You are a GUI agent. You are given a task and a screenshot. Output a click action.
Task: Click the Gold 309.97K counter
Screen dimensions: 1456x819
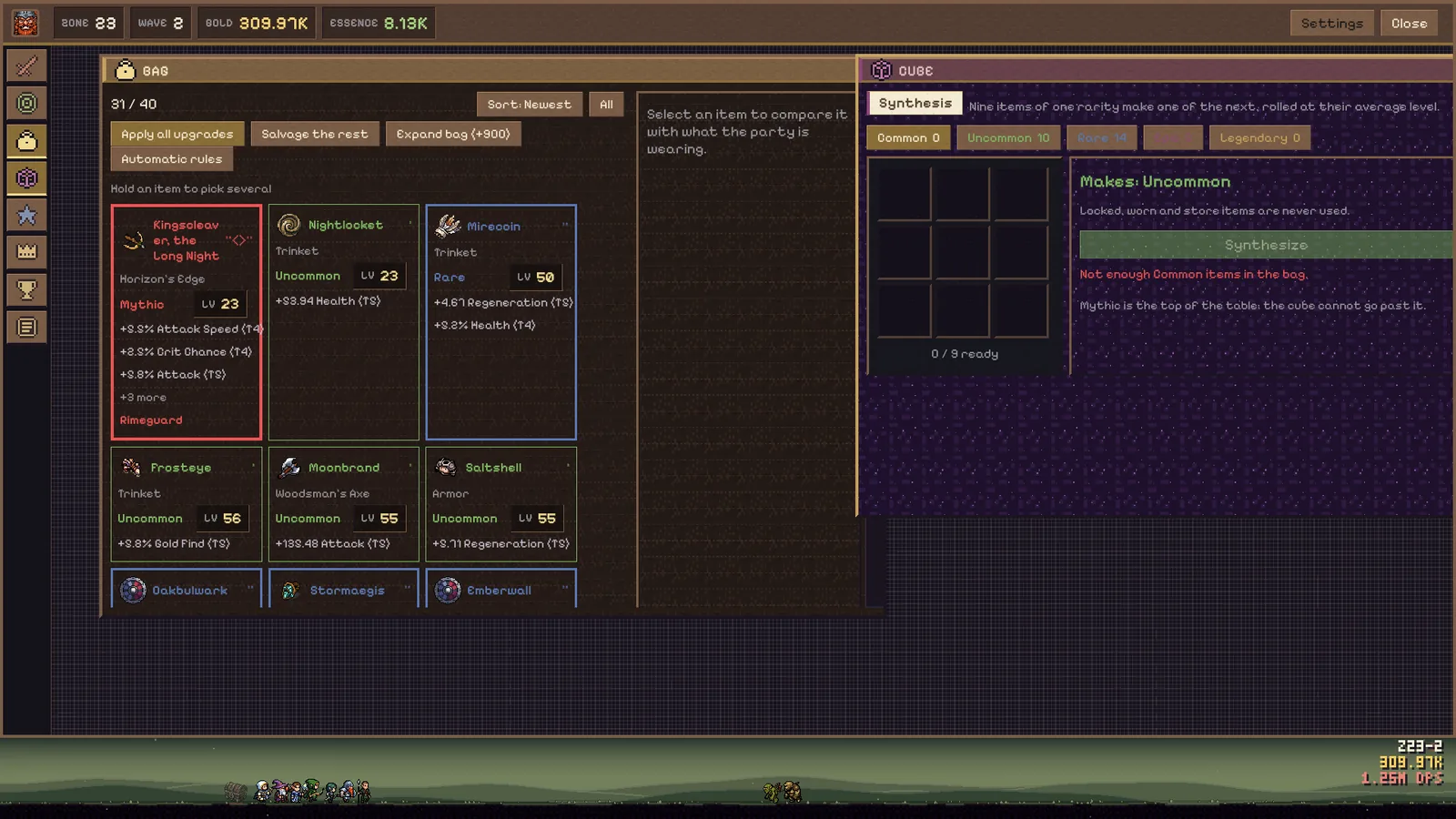[257, 23]
